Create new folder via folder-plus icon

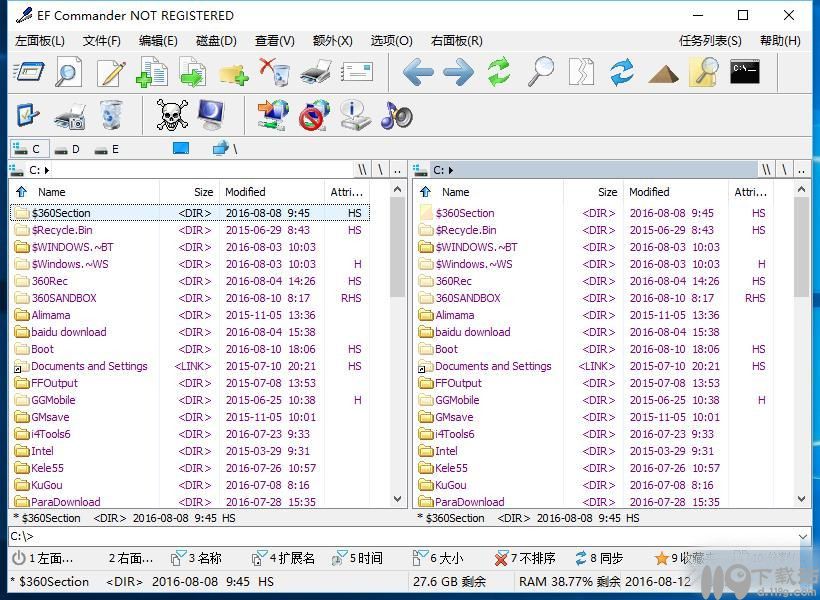tap(233, 74)
